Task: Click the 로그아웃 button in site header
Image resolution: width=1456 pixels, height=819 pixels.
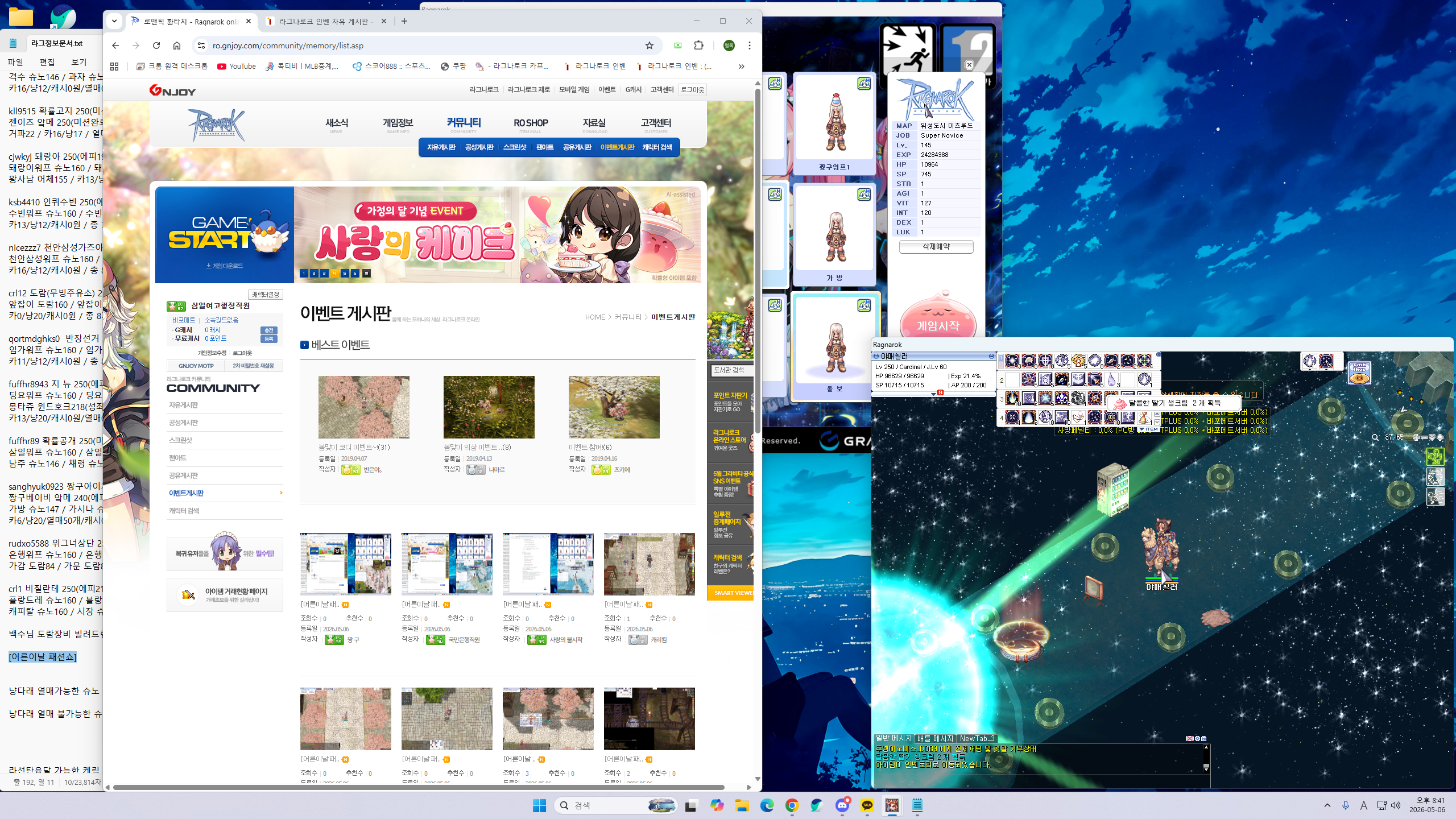Action: 692,90
